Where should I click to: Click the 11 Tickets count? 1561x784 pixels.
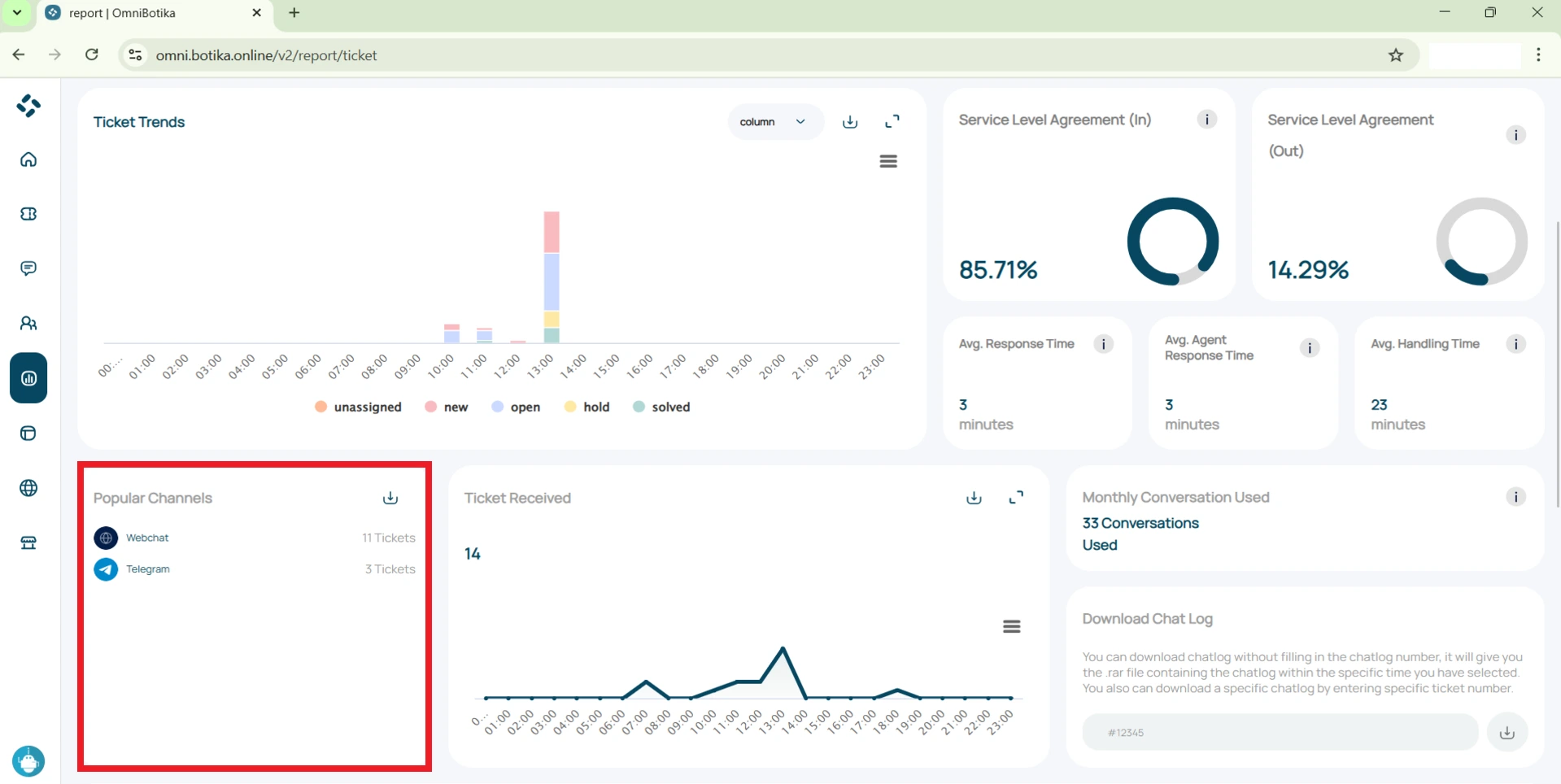click(x=389, y=538)
